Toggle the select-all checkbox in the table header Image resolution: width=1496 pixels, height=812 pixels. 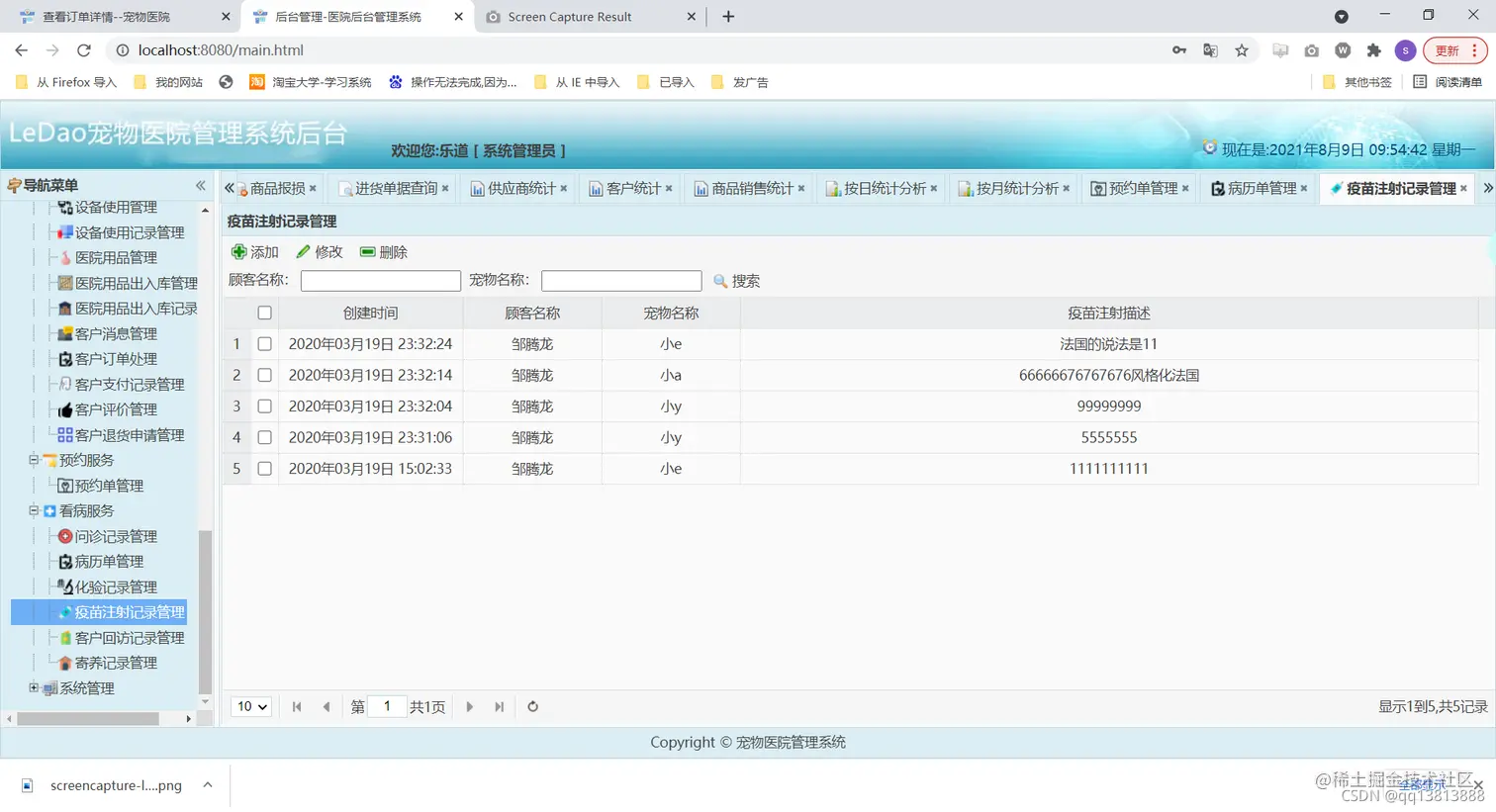[x=264, y=312]
